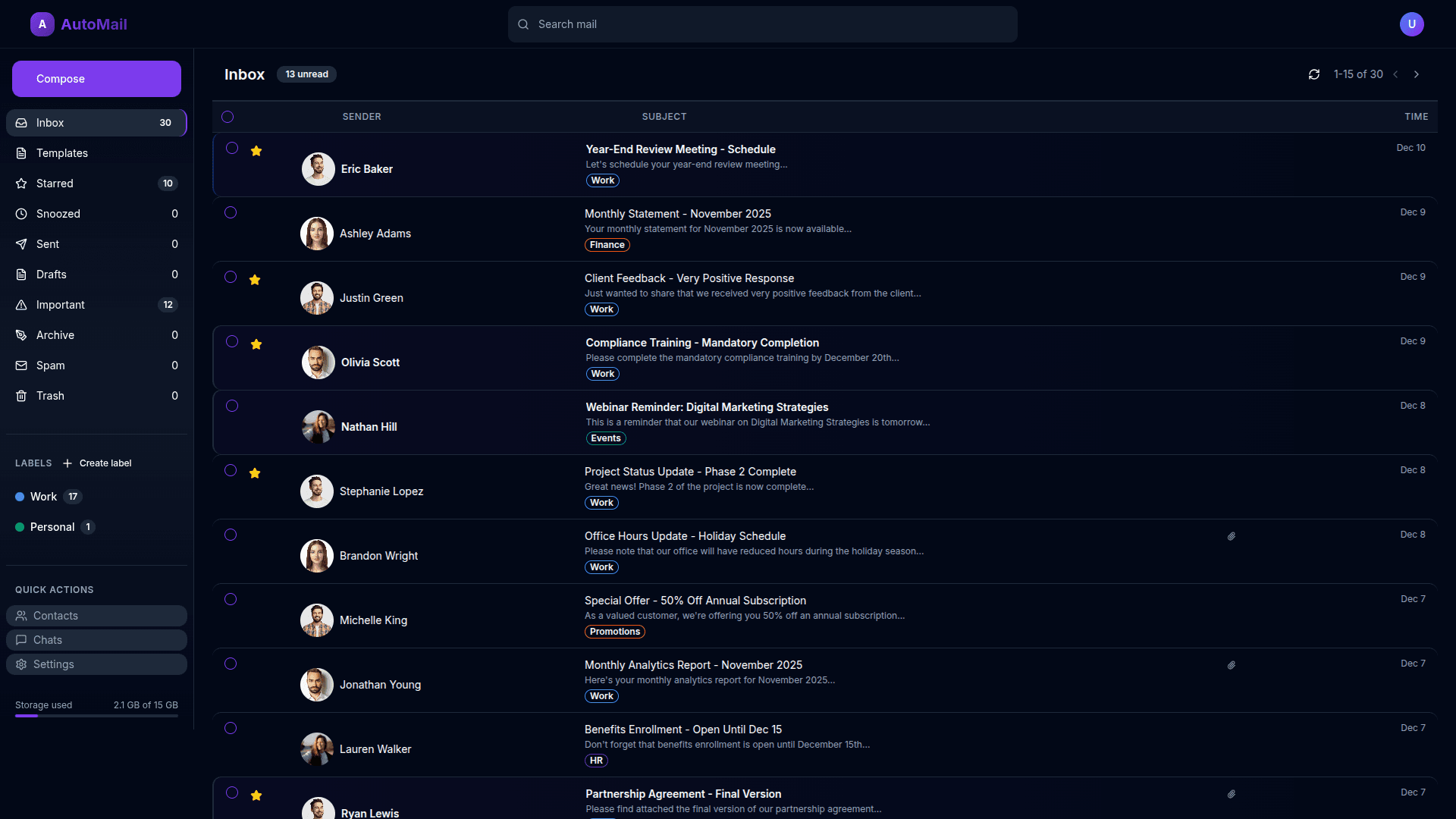Check the Nathan Hill email checkbox
The height and width of the screenshot is (819, 1456).
[x=232, y=406]
